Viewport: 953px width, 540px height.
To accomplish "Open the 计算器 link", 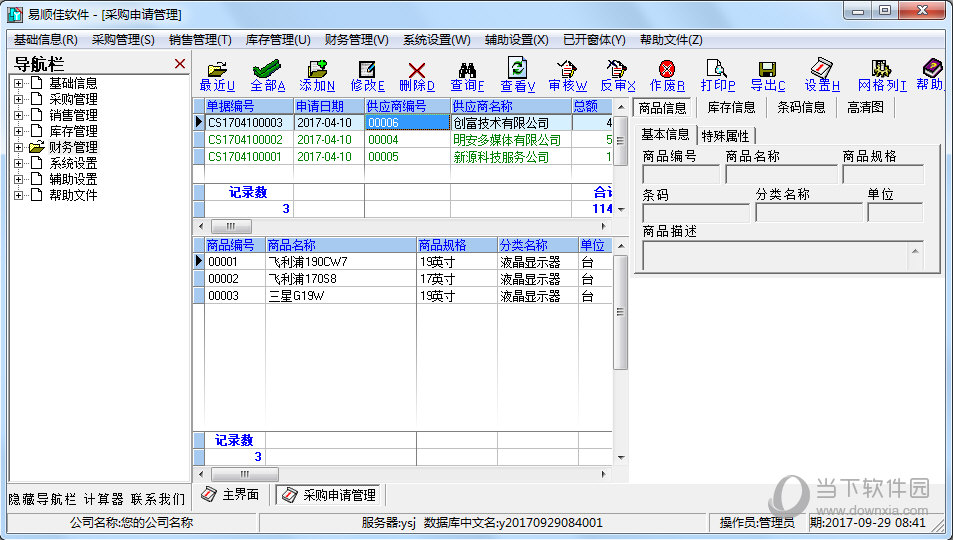I will coord(103,499).
